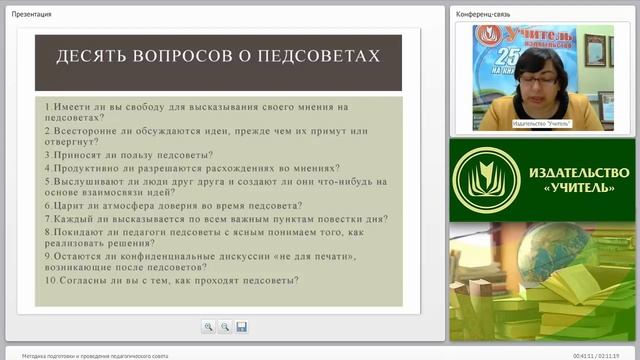Click question 6 about атмосфера доверия
Viewport: 640px width, 360px height.
(173, 206)
